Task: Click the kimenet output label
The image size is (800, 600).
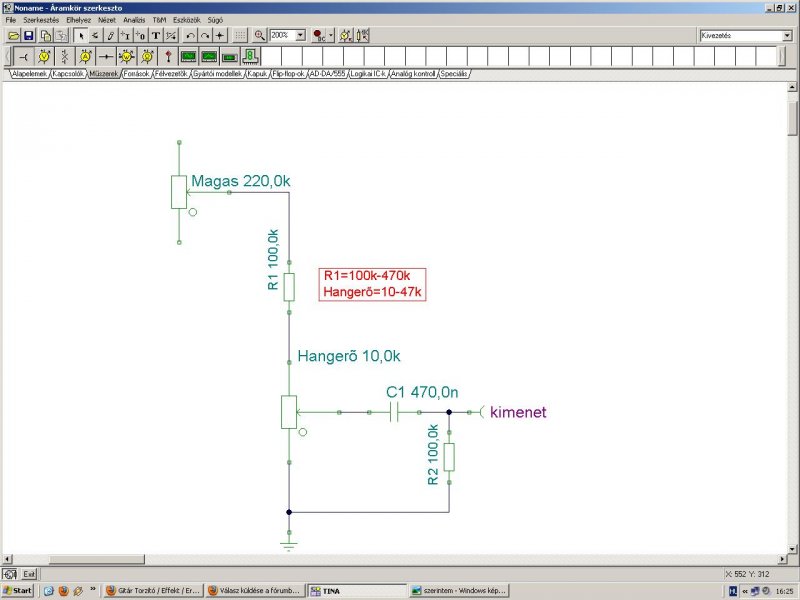Action: click(518, 412)
